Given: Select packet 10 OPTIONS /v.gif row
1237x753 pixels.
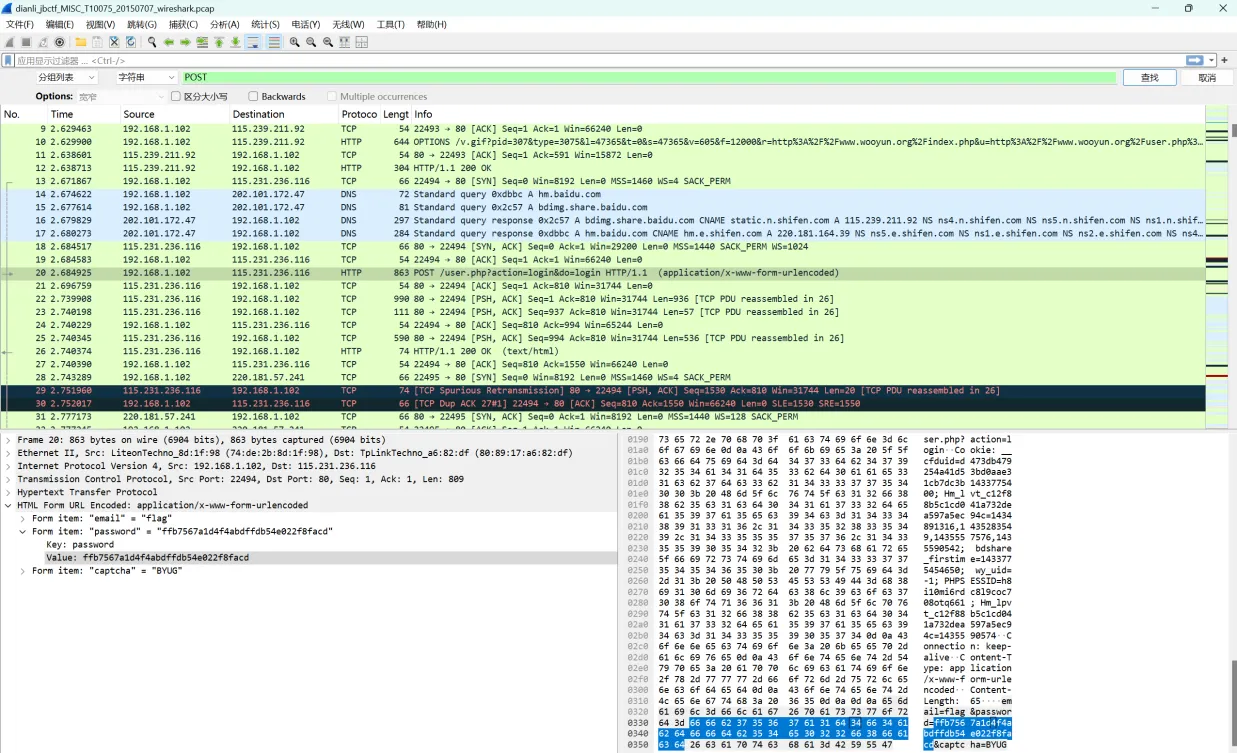Looking at the screenshot, I should (x=602, y=142).
